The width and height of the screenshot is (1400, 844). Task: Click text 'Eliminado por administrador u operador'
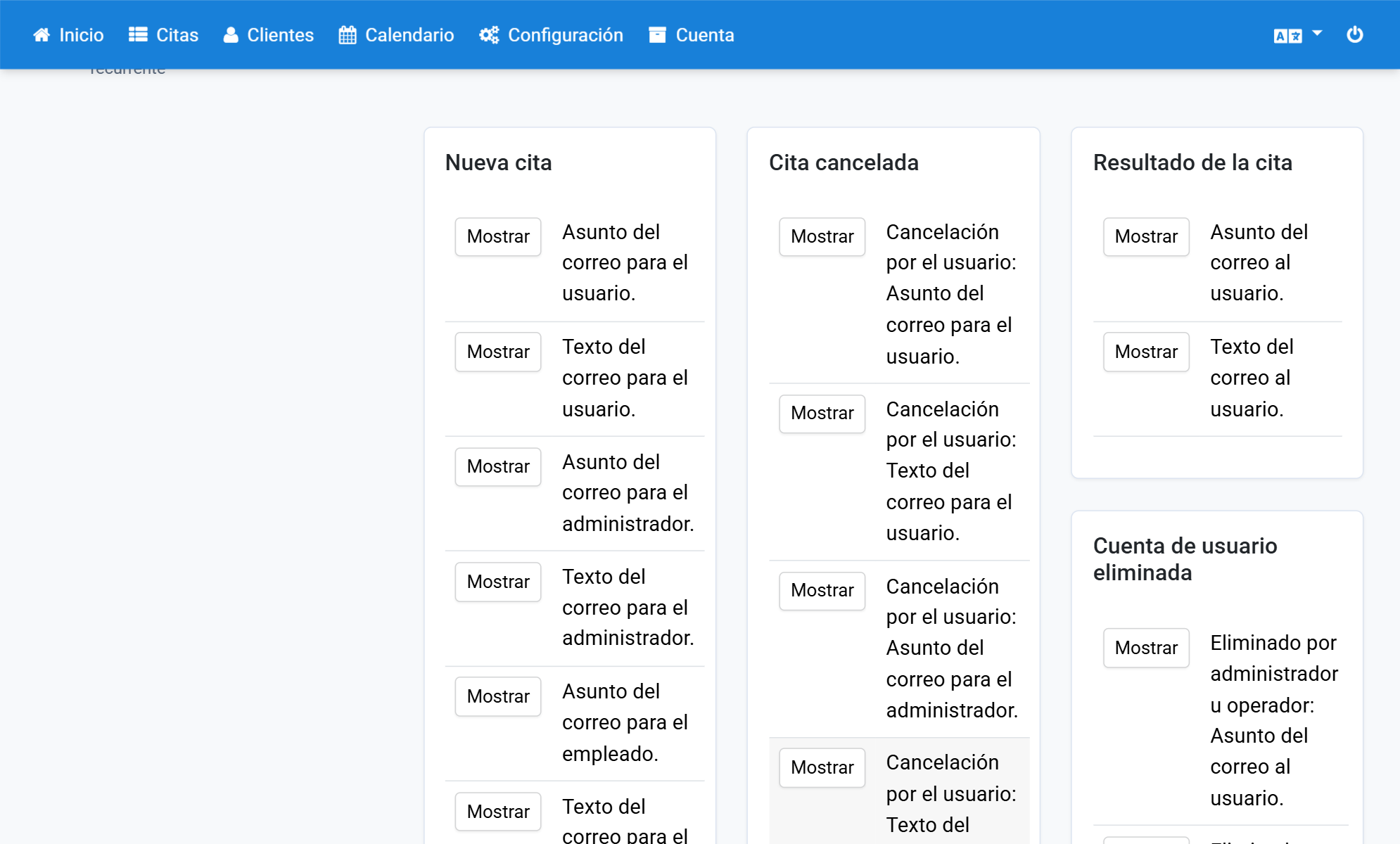click(x=1274, y=674)
